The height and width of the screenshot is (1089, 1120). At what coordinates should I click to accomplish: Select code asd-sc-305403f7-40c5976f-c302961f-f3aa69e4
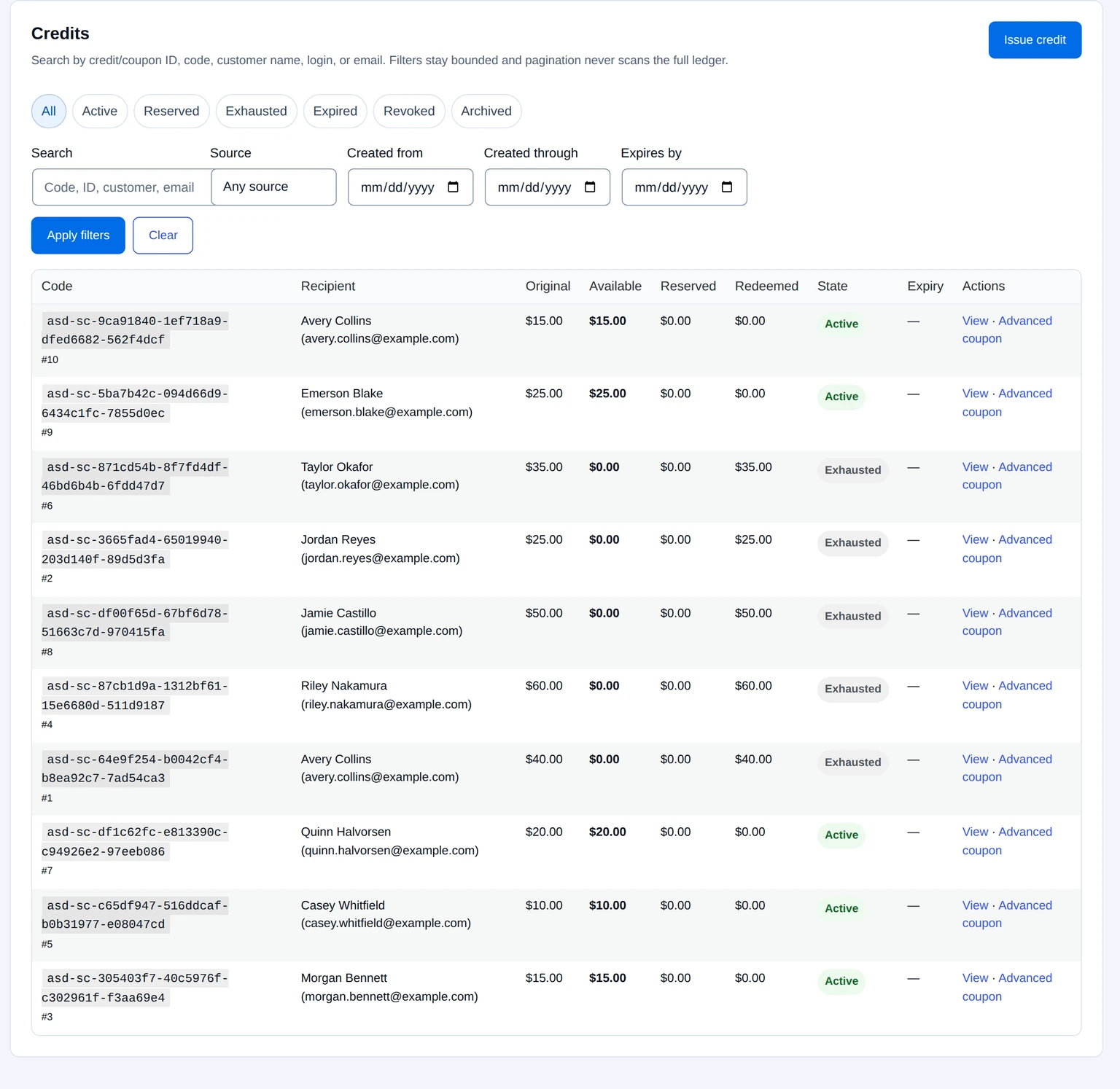click(135, 988)
